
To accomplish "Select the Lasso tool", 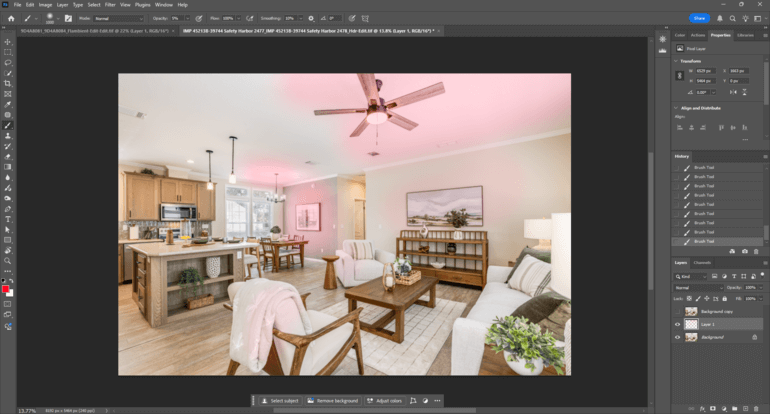I will (x=8, y=62).
